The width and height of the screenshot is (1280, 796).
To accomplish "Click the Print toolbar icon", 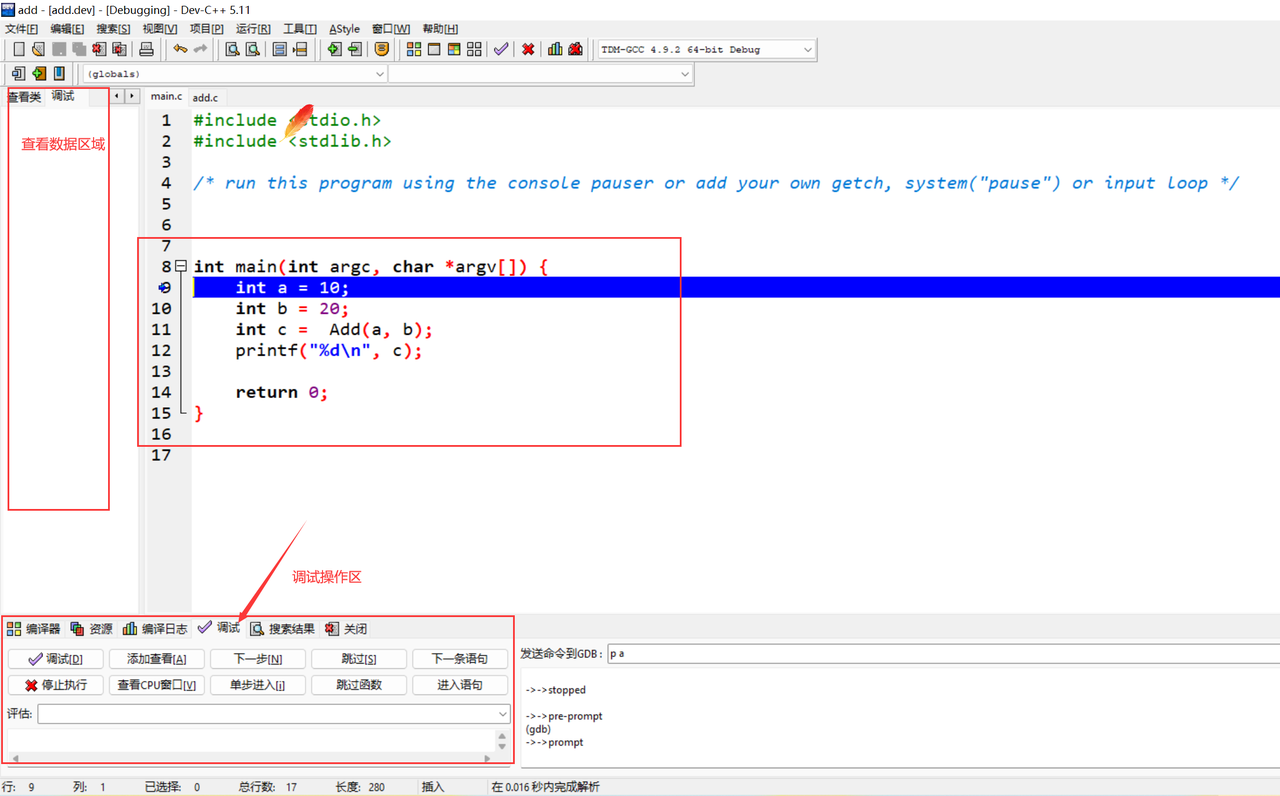I will (x=146, y=49).
